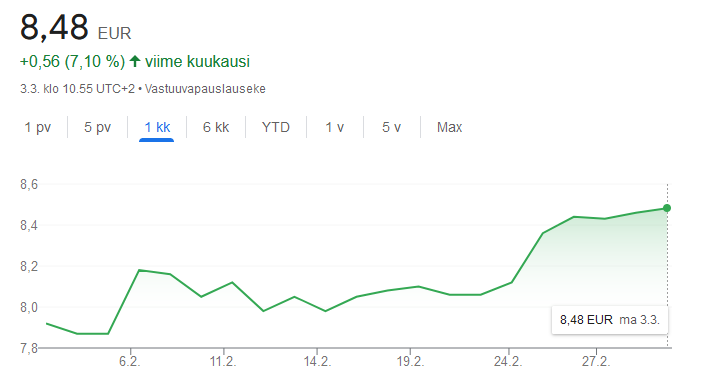711x381 pixels.
Task: Click the 19.2. date axis label
Action: click(x=410, y=361)
